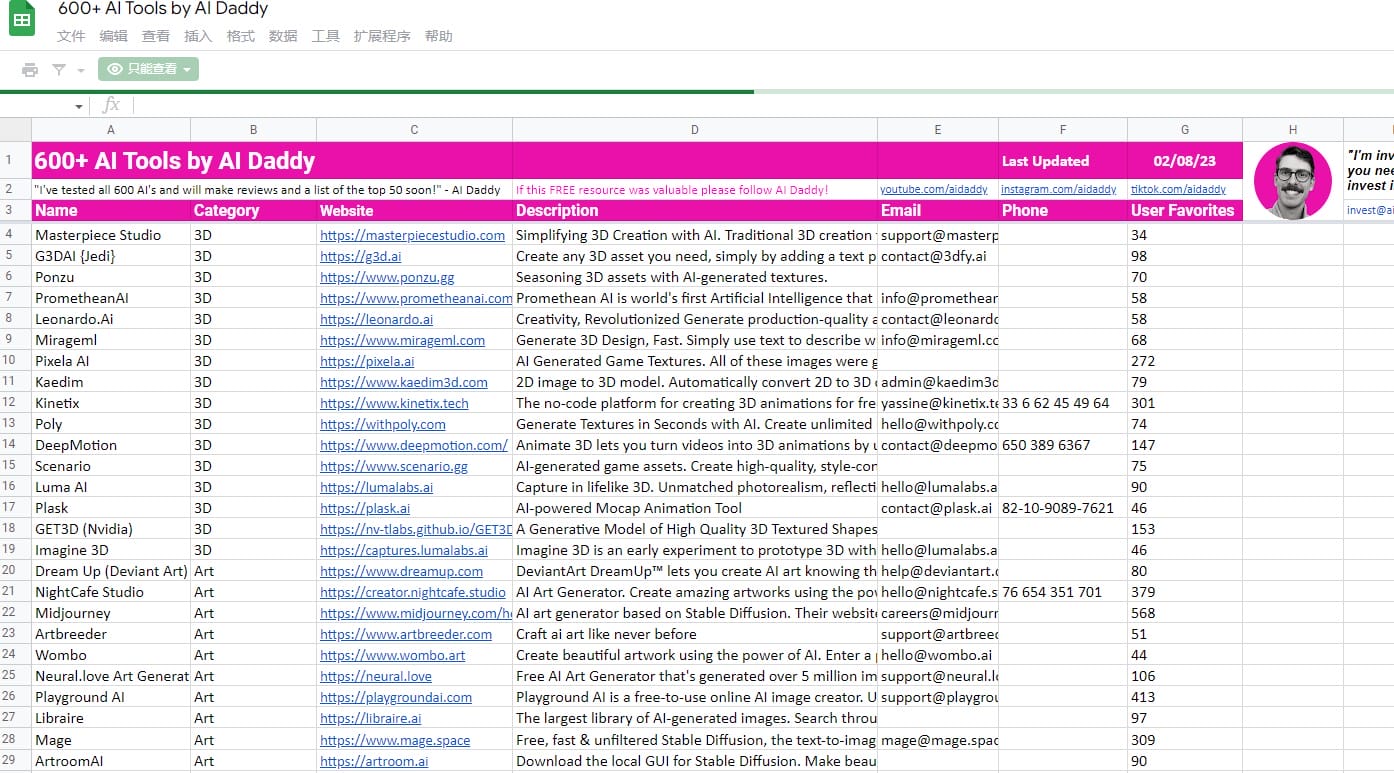Open the 帮助 menu
The height and width of the screenshot is (773, 1394).
(439, 36)
